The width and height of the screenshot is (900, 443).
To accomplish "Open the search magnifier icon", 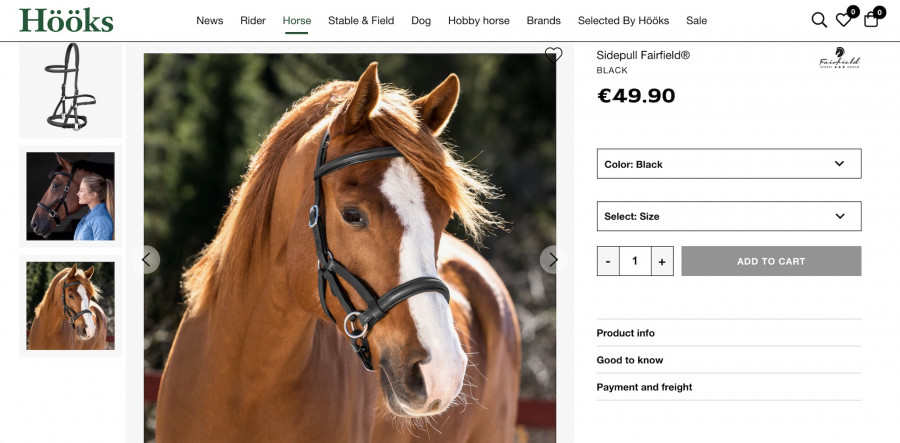I will 818,20.
